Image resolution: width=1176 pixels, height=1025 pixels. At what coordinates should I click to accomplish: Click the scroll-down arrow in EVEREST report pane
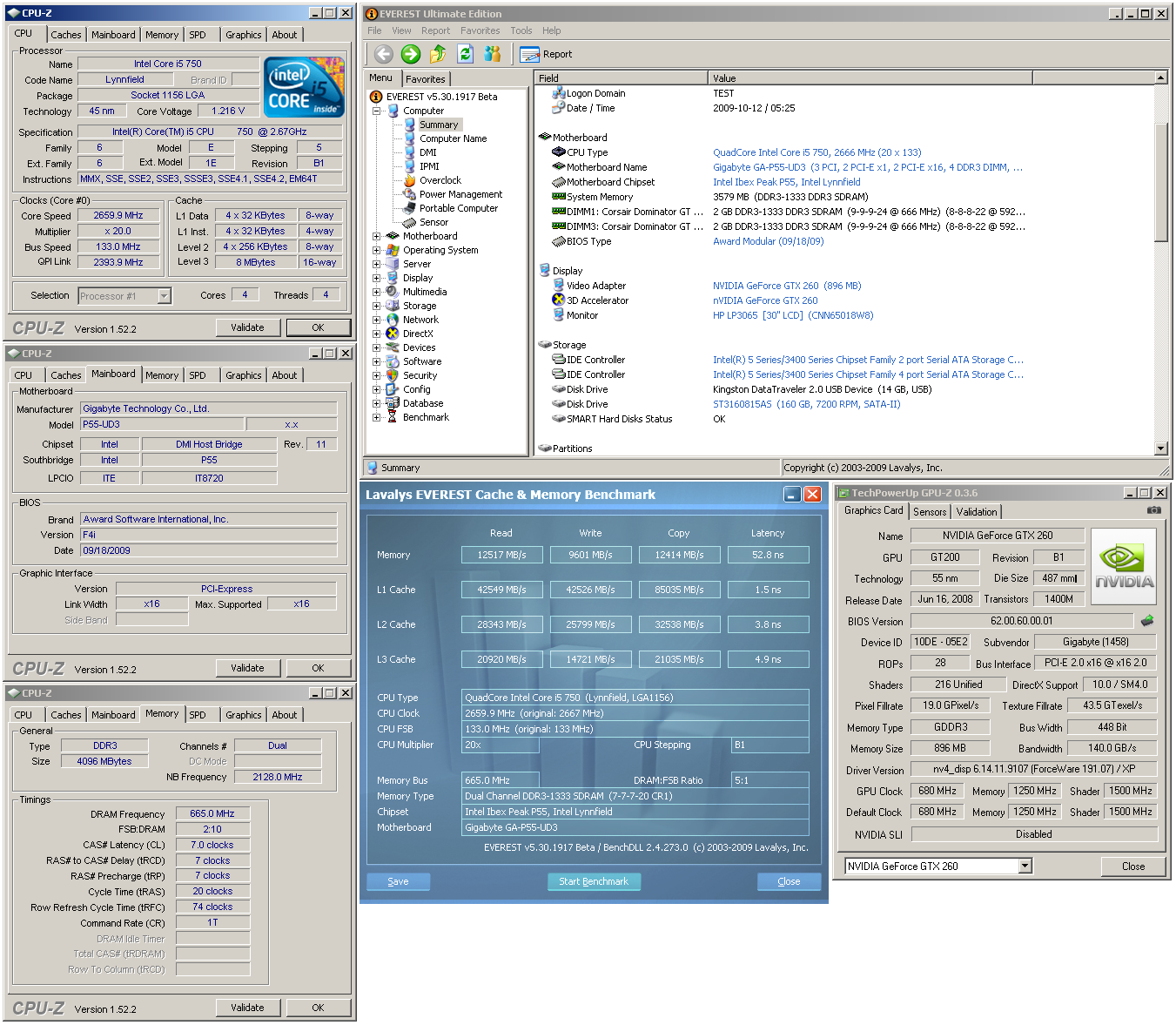coord(1160,448)
